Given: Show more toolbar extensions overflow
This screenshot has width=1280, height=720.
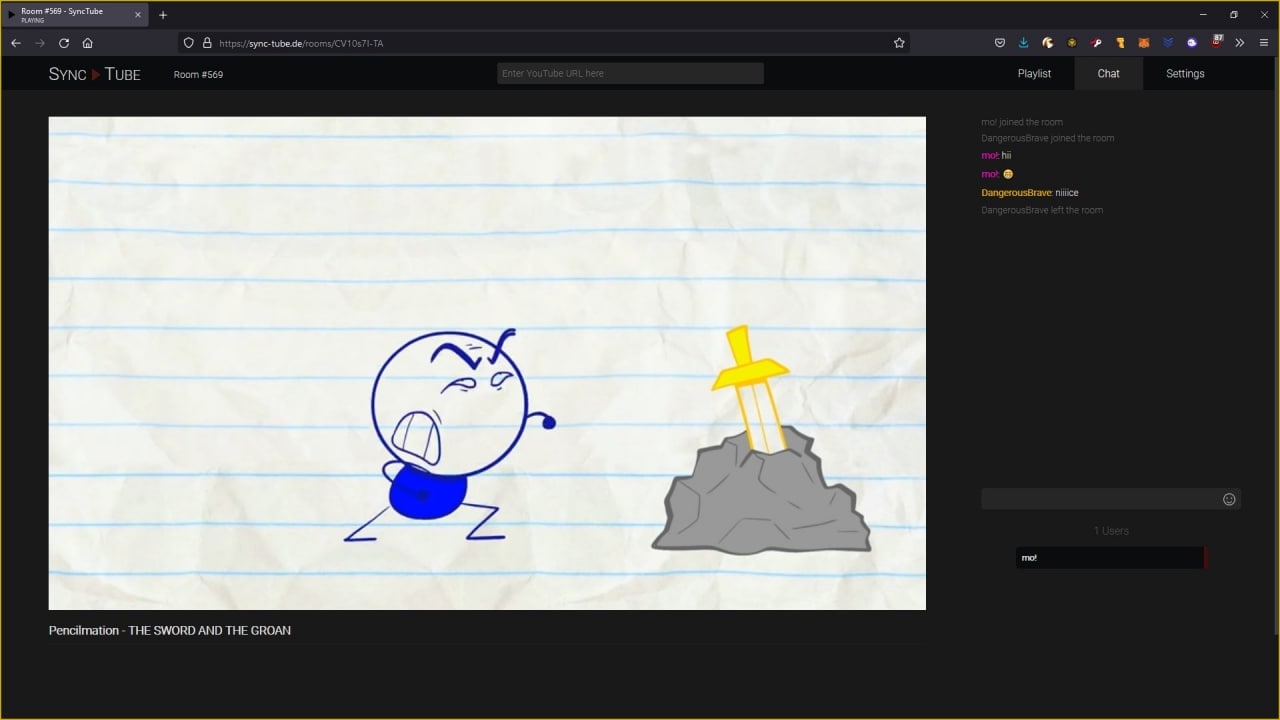Looking at the screenshot, I should (x=1240, y=43).
